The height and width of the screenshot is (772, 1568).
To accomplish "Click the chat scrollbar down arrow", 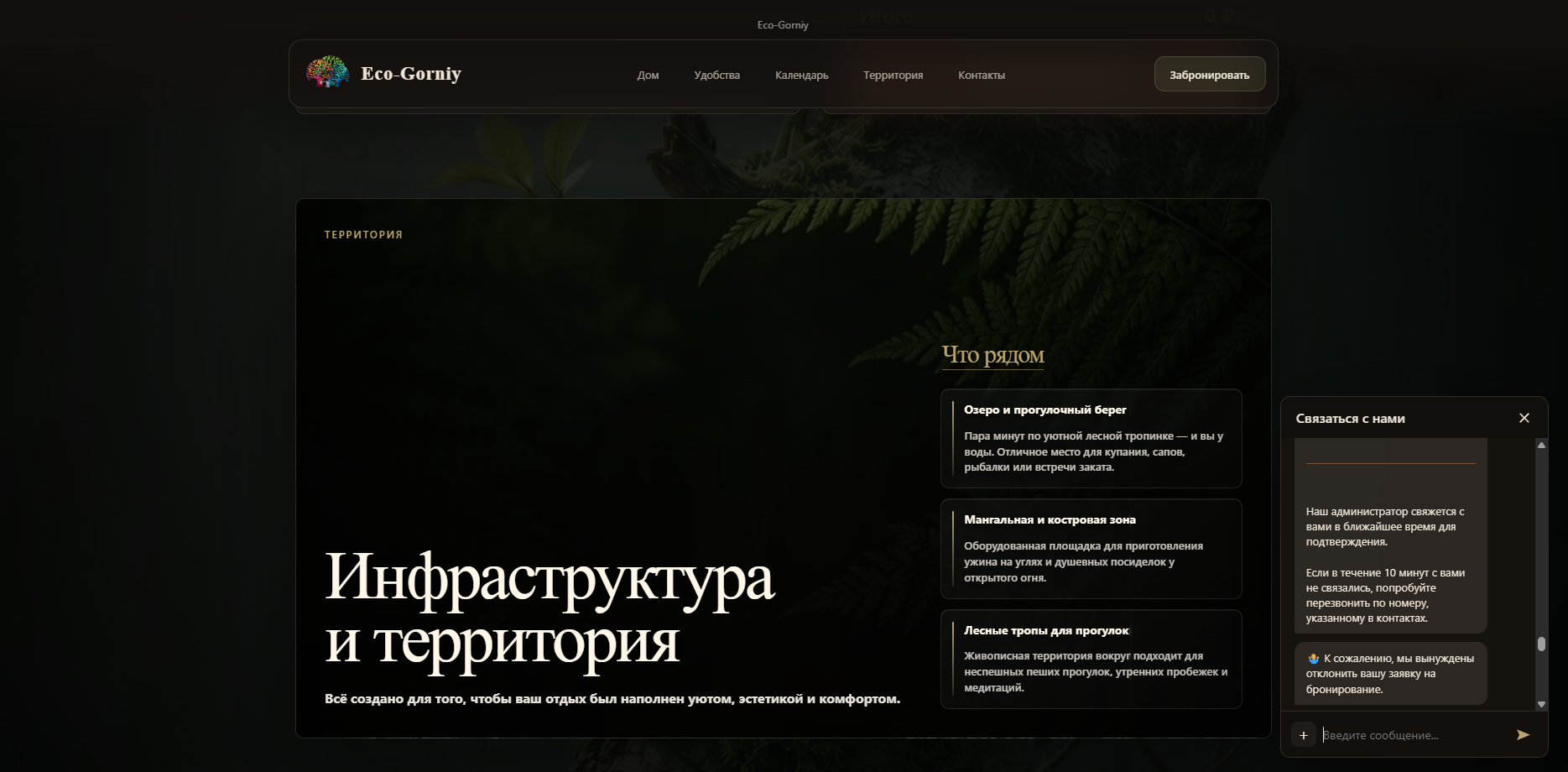I will [1541, 705].
